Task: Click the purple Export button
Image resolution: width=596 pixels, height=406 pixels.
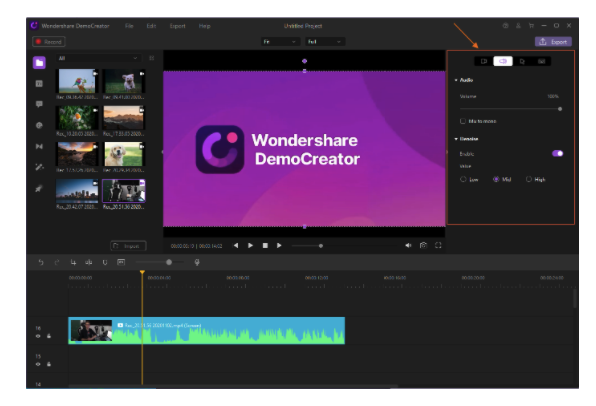Action: tap(553, 42)
